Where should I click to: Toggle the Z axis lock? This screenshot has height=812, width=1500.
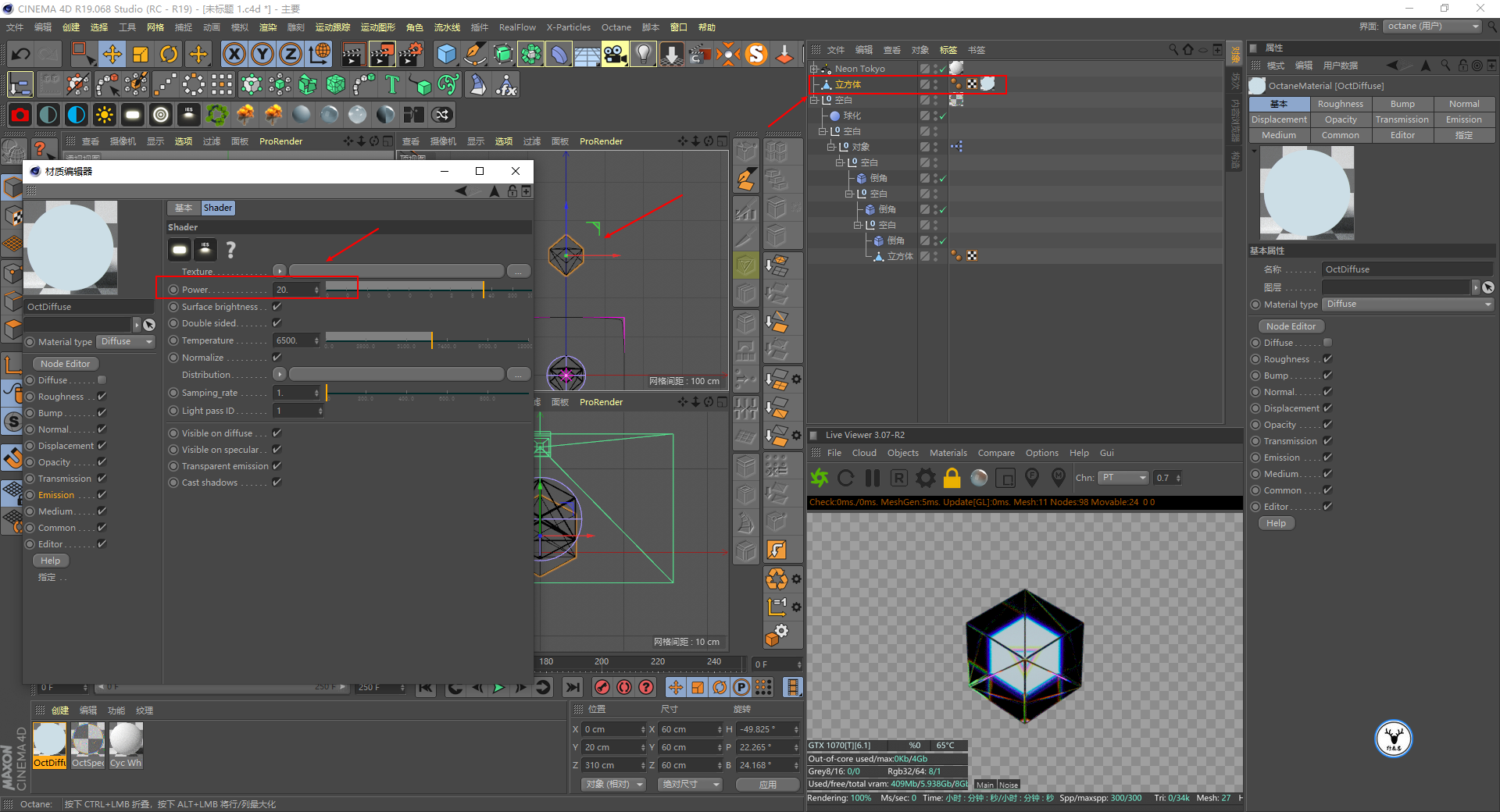[x=290, y=54]
